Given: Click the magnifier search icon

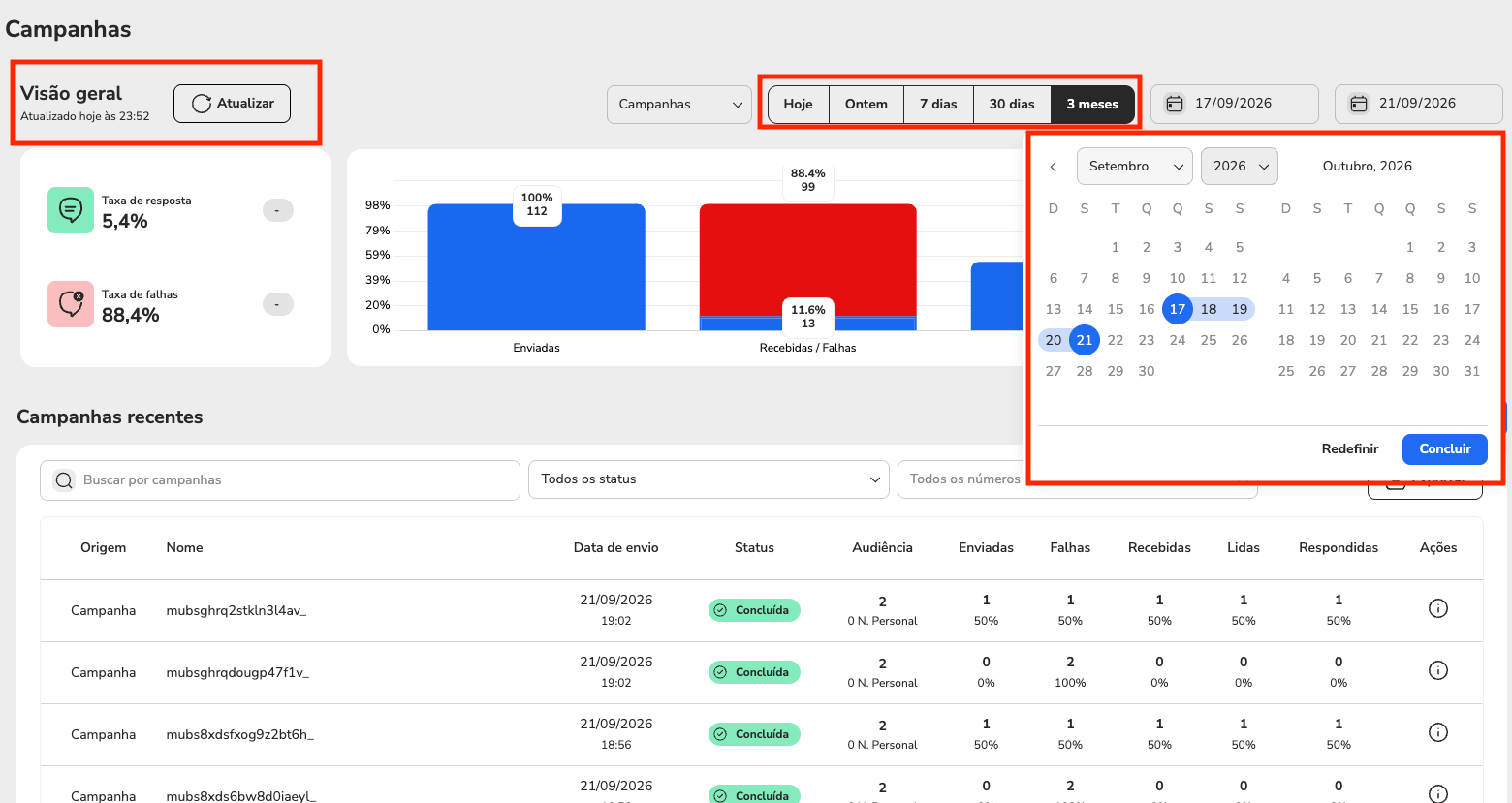Looking at the screenshot, I should [64, 480].
